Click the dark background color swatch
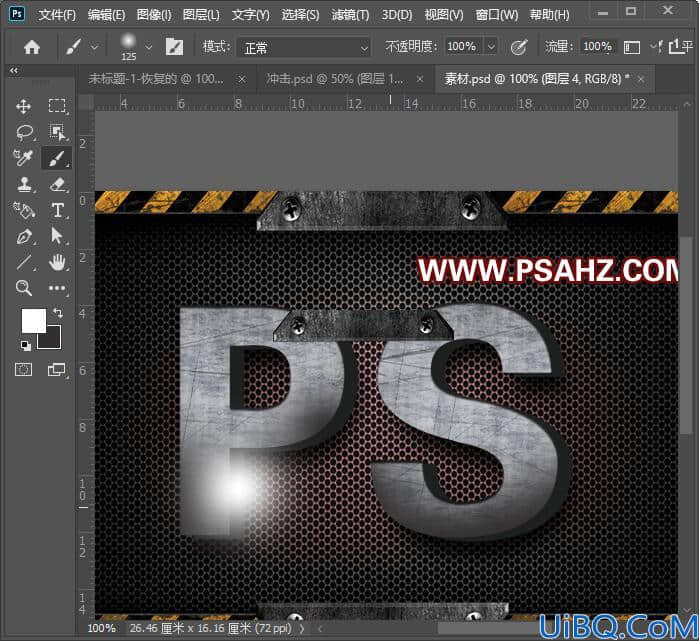The width and height of the screenshot is (699, 641). click(x=53, y=340)
